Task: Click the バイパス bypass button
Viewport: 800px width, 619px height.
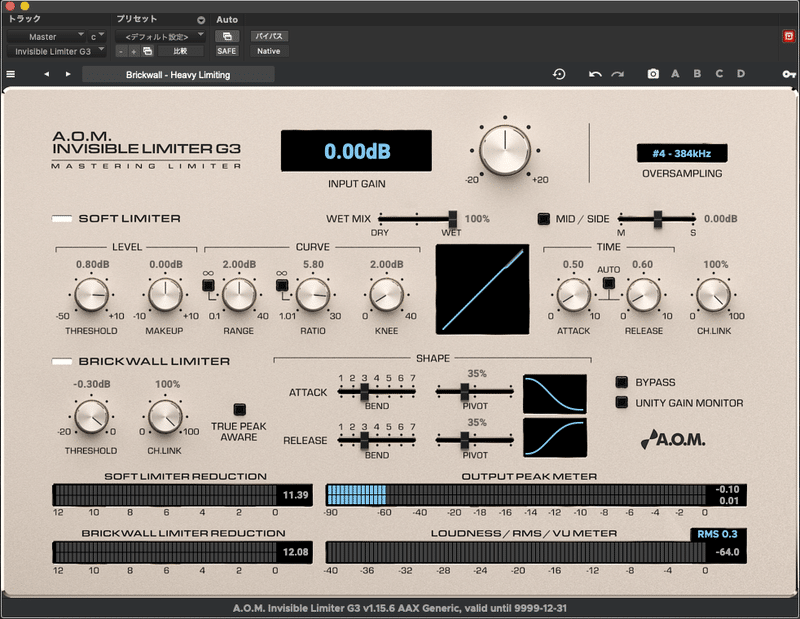Action: (x=269, y=36)
